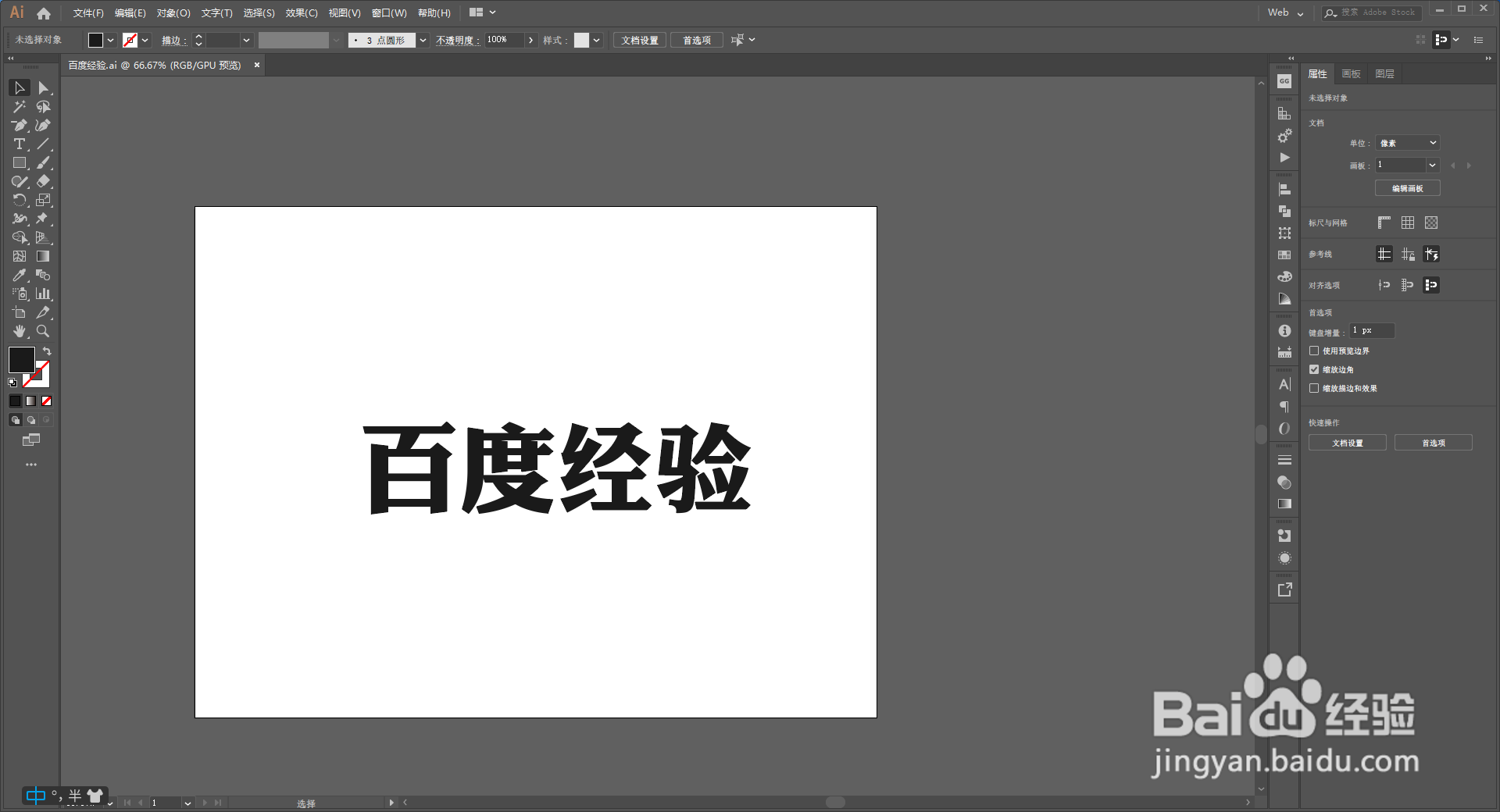Select the Type tool
The image size is (1500, 812).
[x=20, y=144]
